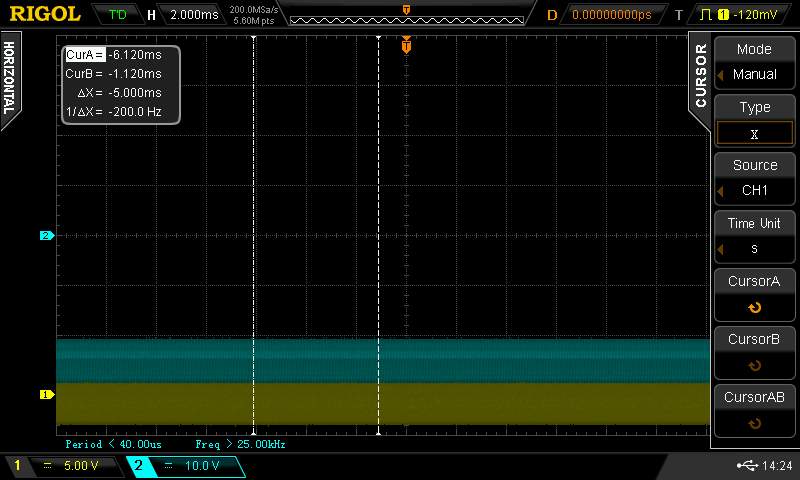Click the RIGOL logo
800x480 pixels.
(42, 14)
